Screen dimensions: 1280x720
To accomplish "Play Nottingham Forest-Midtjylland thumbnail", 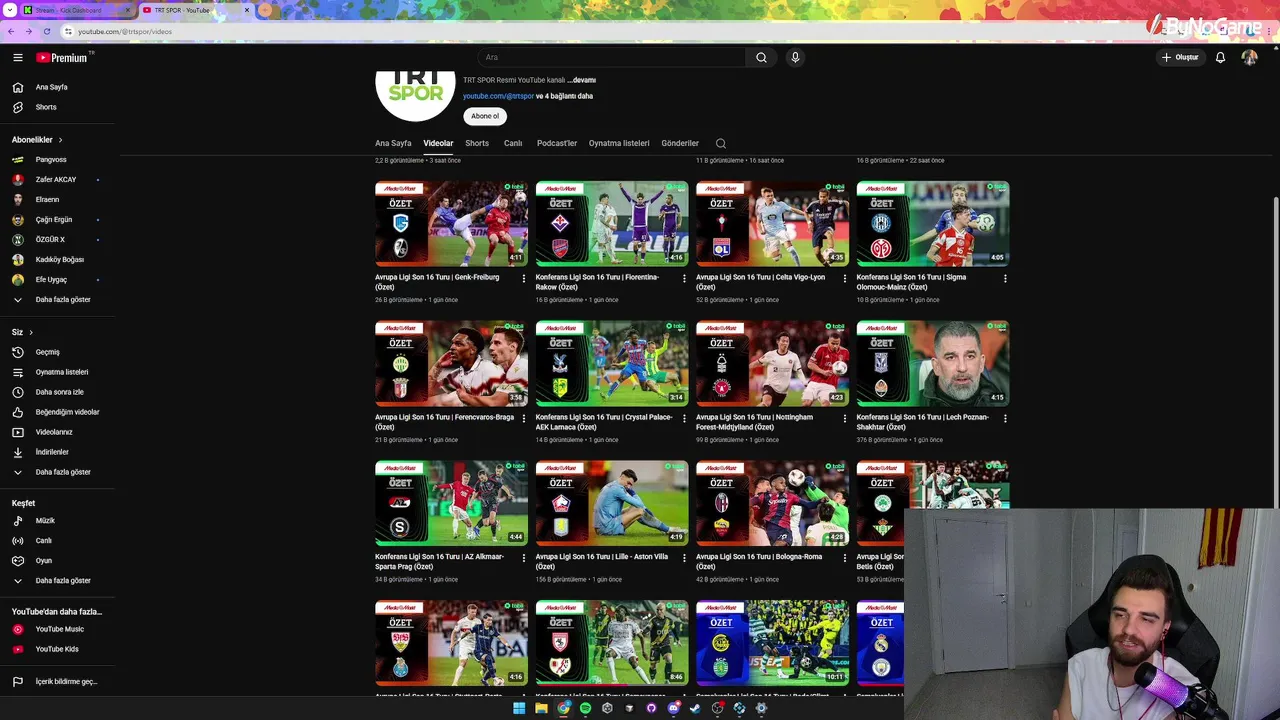I will coord(772,363).
